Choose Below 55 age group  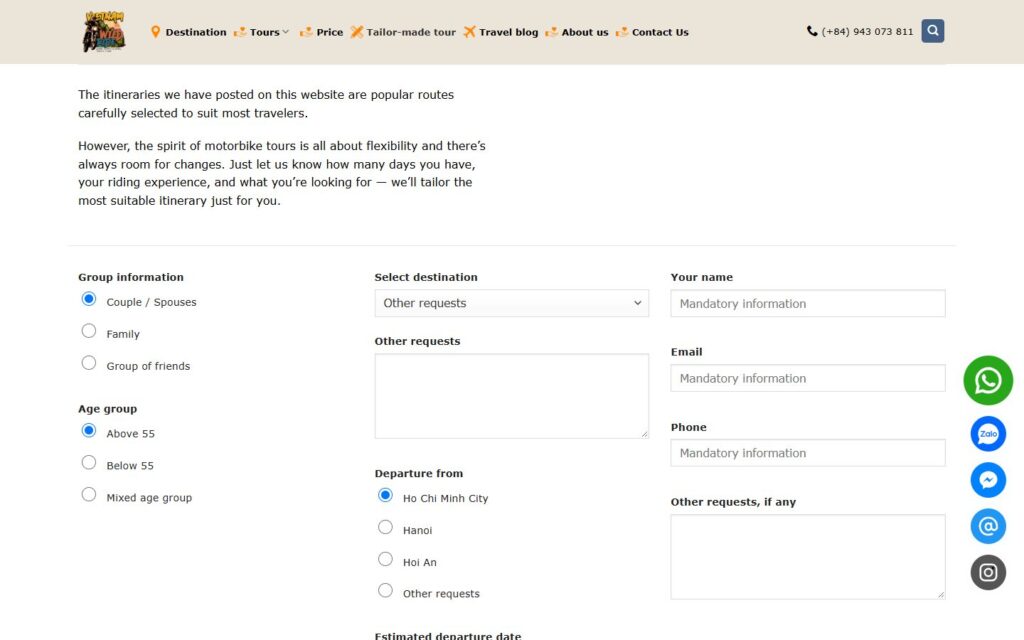tap(89, 463)
